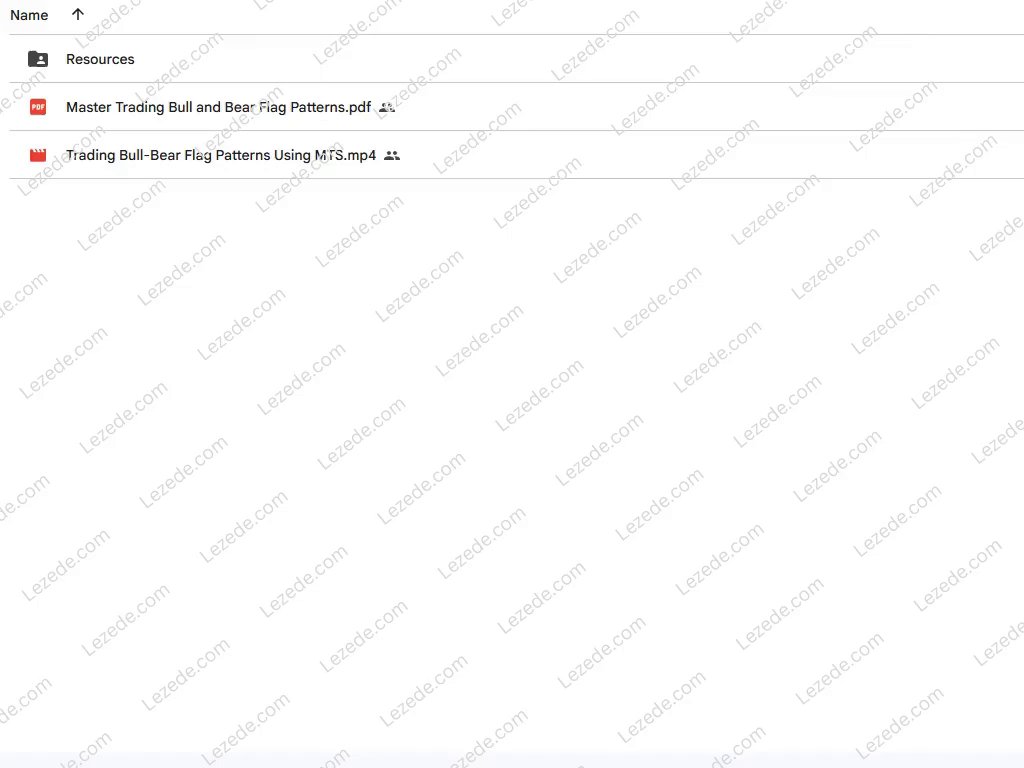Select the Resources folder name
Screen dimensions: 1024x768
[100, 59]
